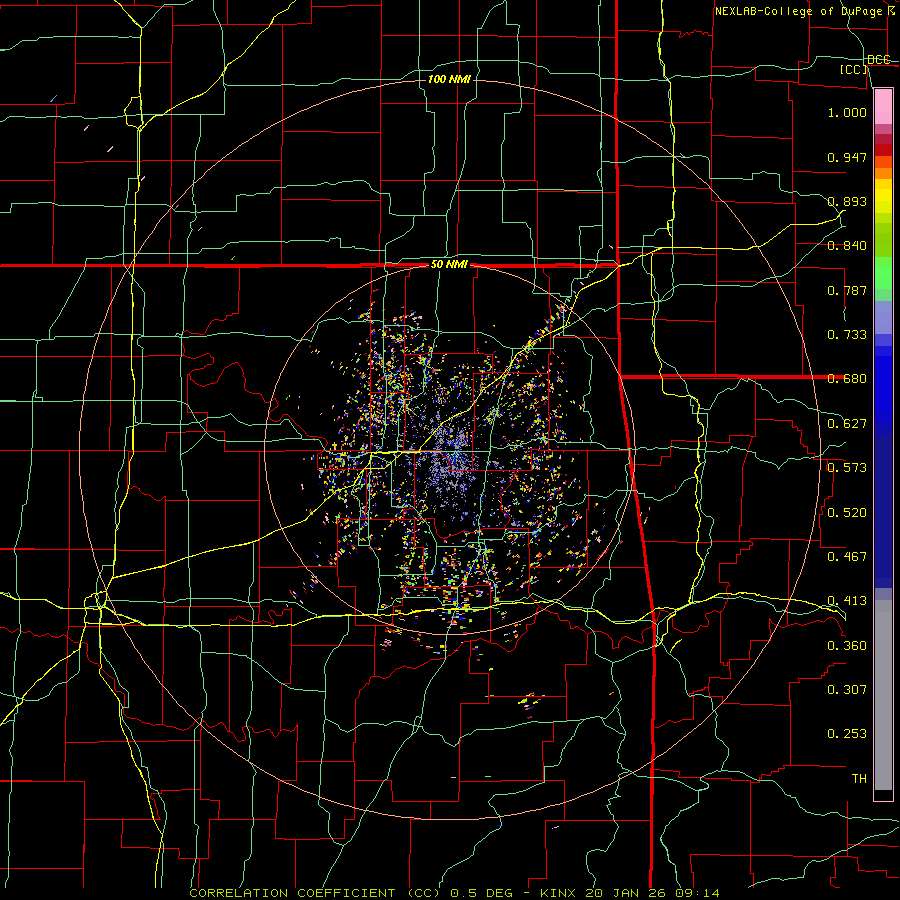Select the 0.573 legend value
The height and width of the screenshot is (900, 900).
pos(847,468)
